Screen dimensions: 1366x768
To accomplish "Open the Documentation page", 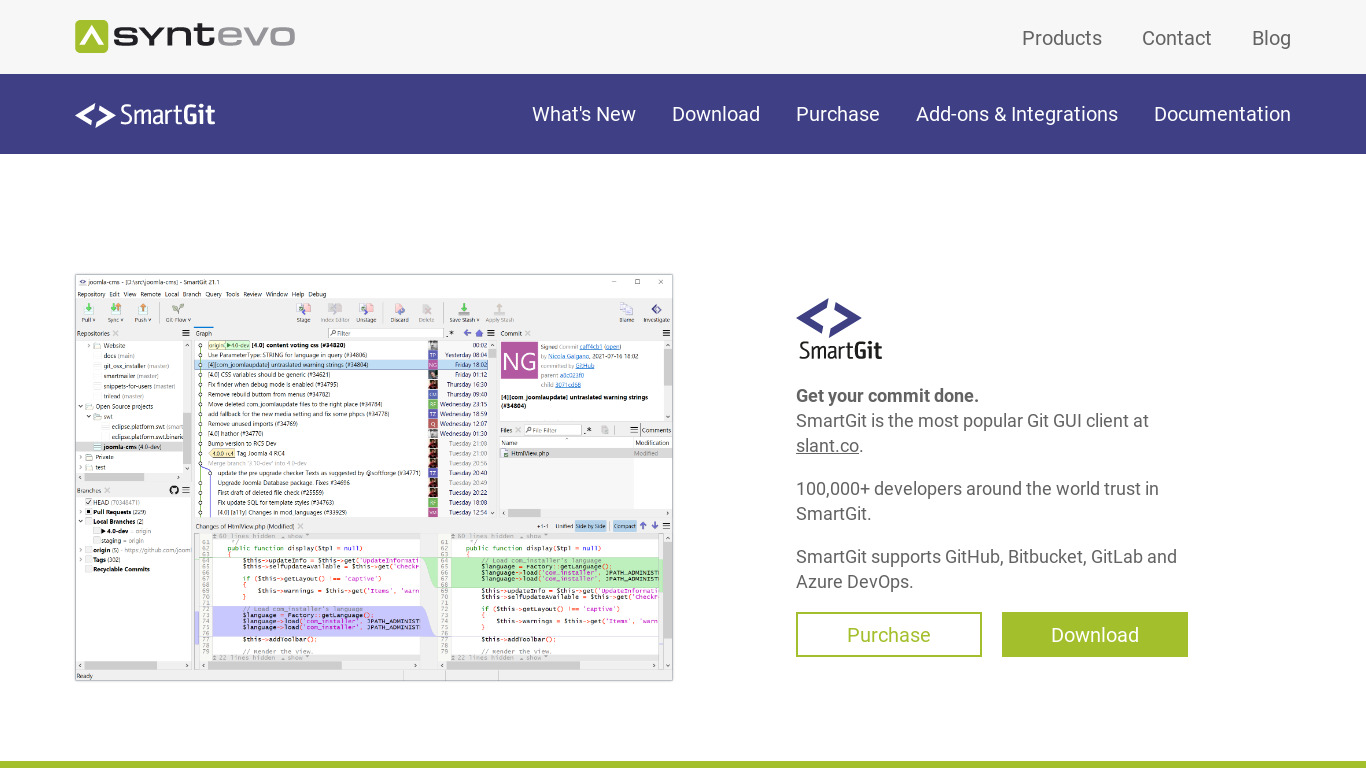I will (x=1222, y=114).
